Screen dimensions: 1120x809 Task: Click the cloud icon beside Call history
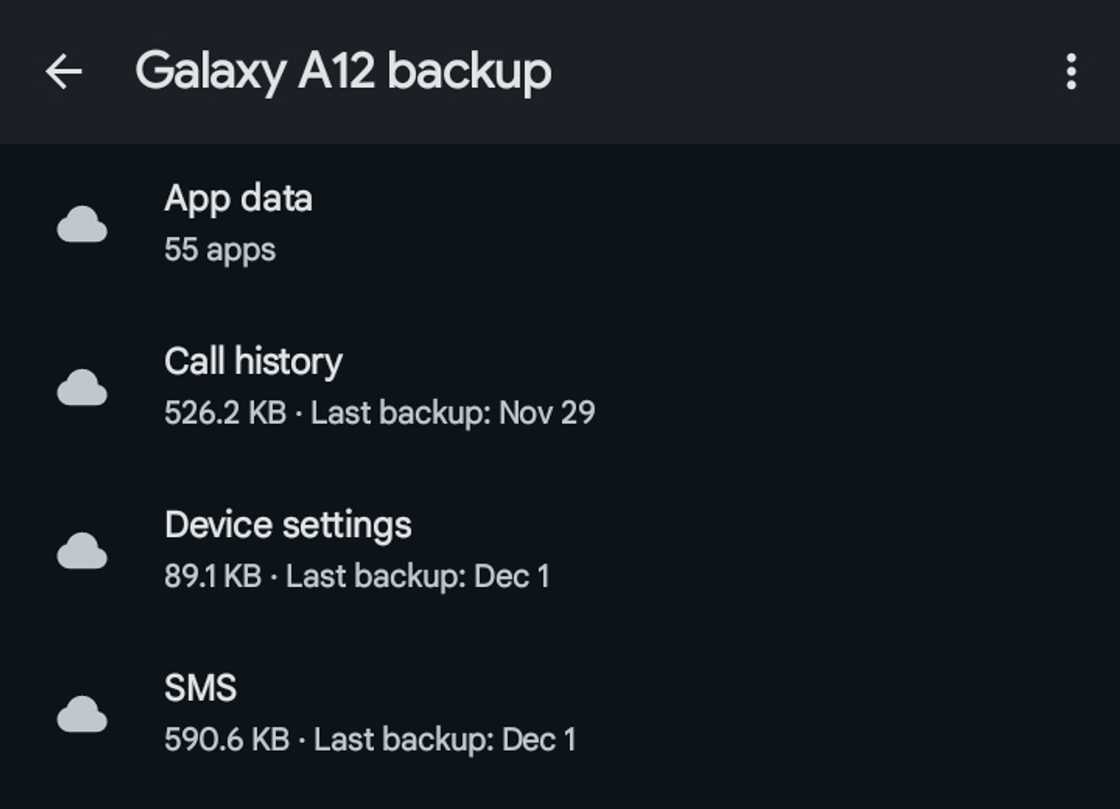pos(82,388)
